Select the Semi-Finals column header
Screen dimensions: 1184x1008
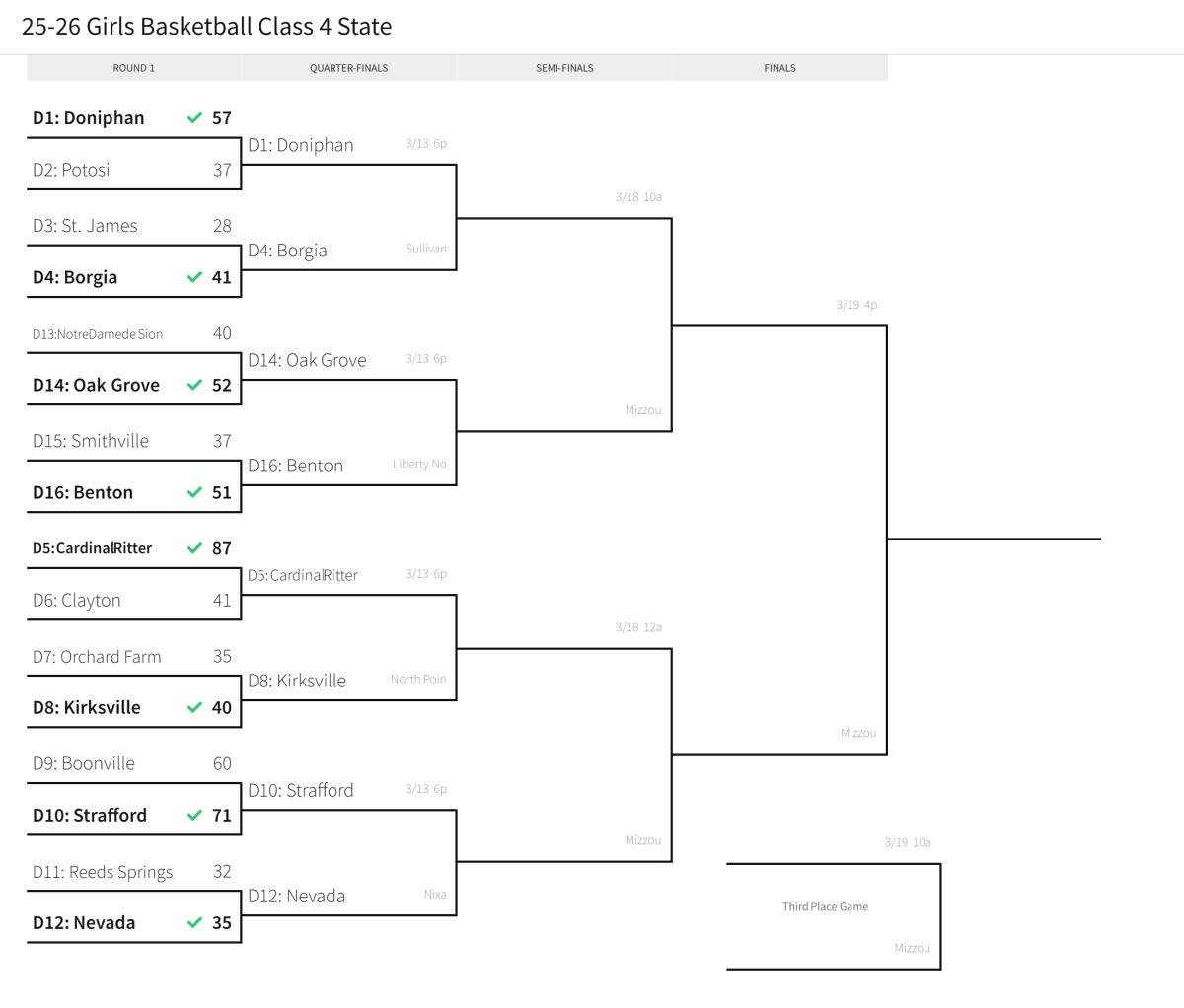click(564, 68)
